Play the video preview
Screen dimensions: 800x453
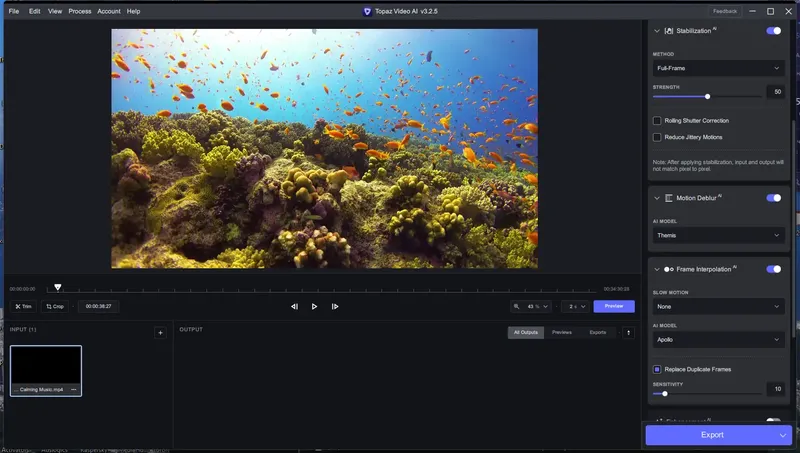314,306
